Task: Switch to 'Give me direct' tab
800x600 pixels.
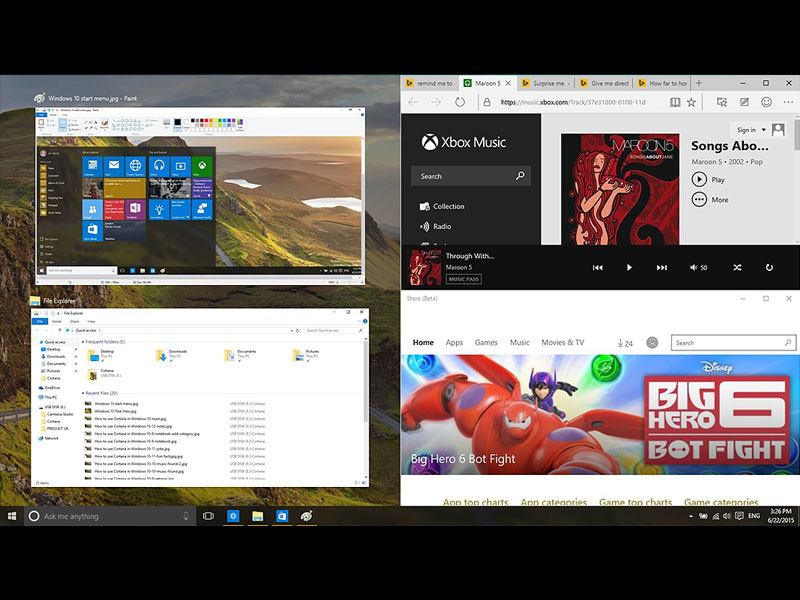Action: pos(604,83)
